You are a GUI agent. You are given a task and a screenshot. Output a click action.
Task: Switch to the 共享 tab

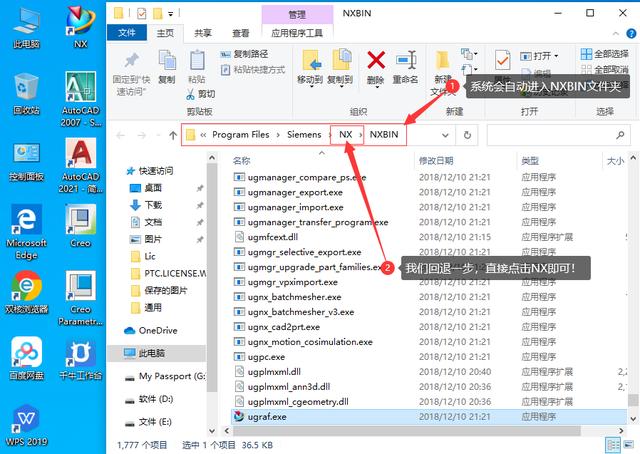click(203, 33)
